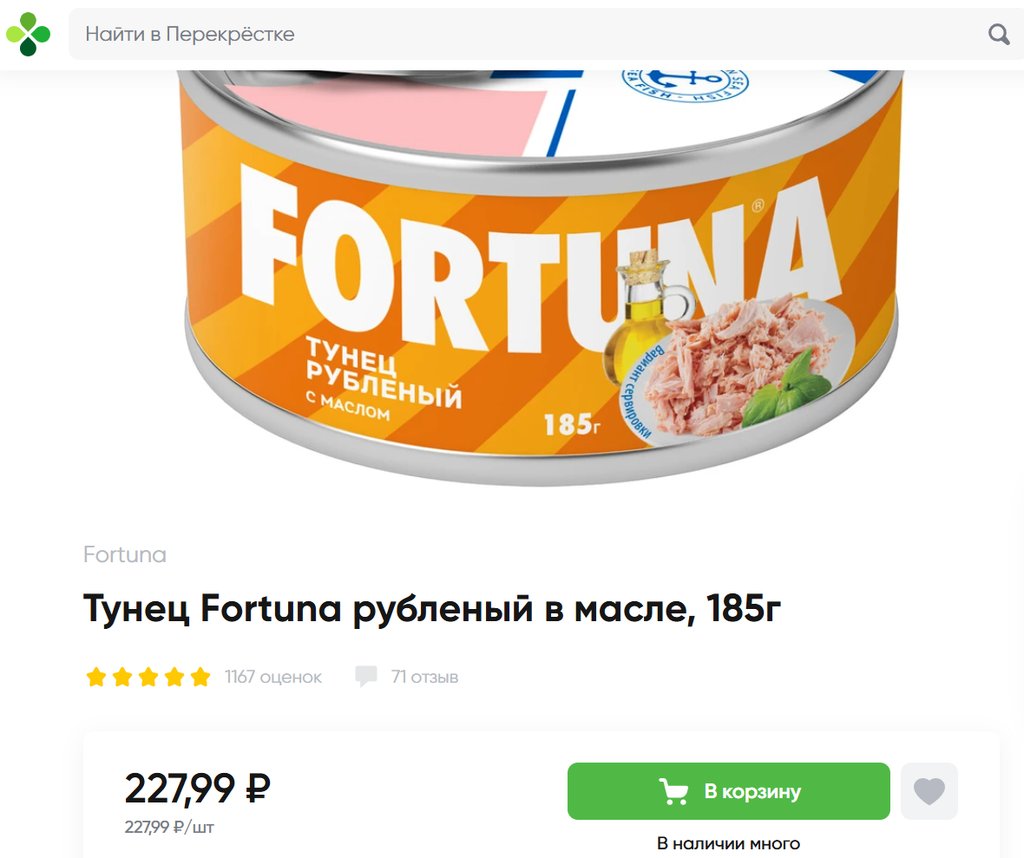1024x858 pixels.
Task: Open the Fortuna brand link
Action: [x=125, y=554]
